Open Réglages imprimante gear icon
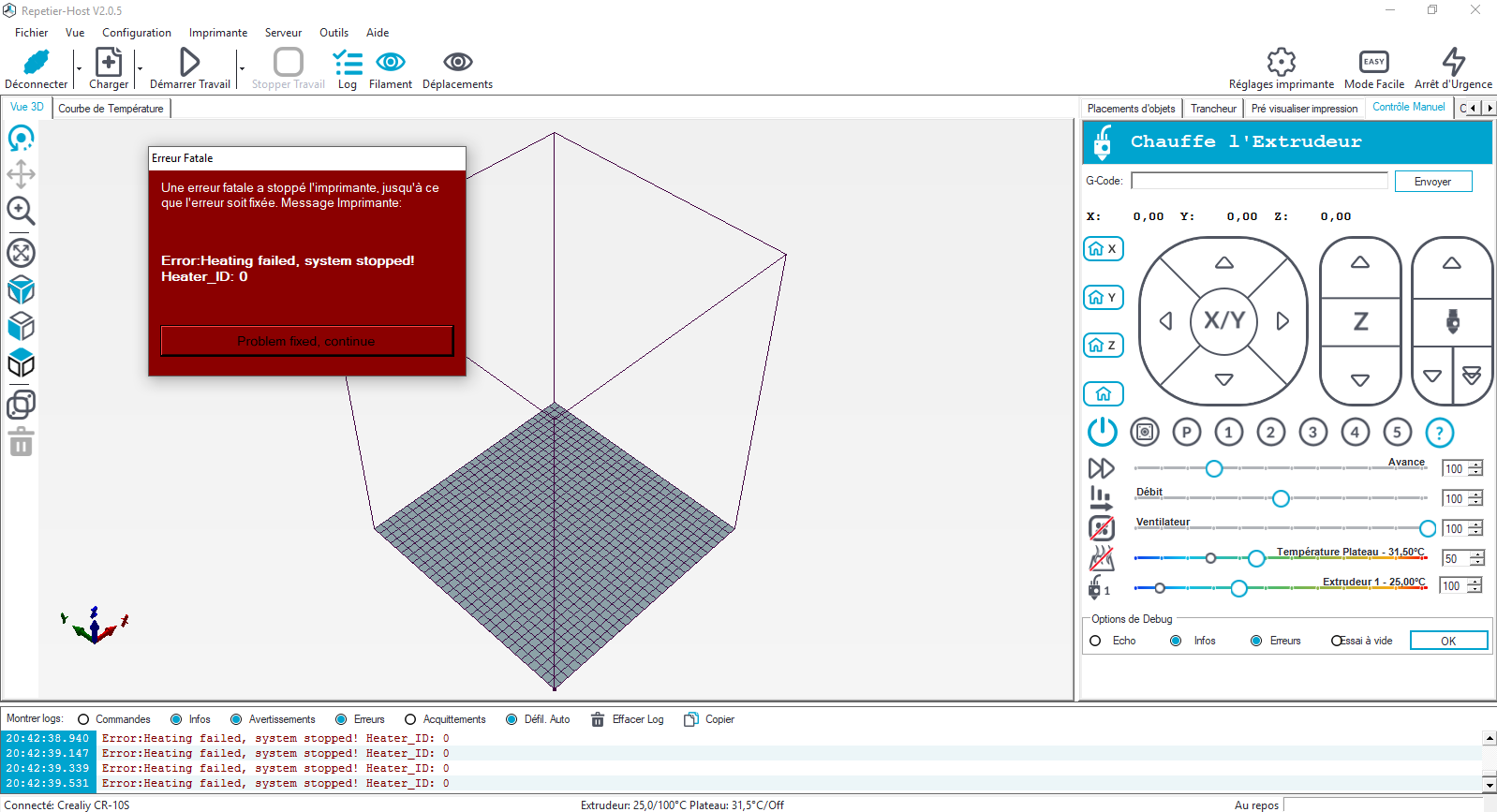Viewport: 1497px width, 812px height. 1281,62
